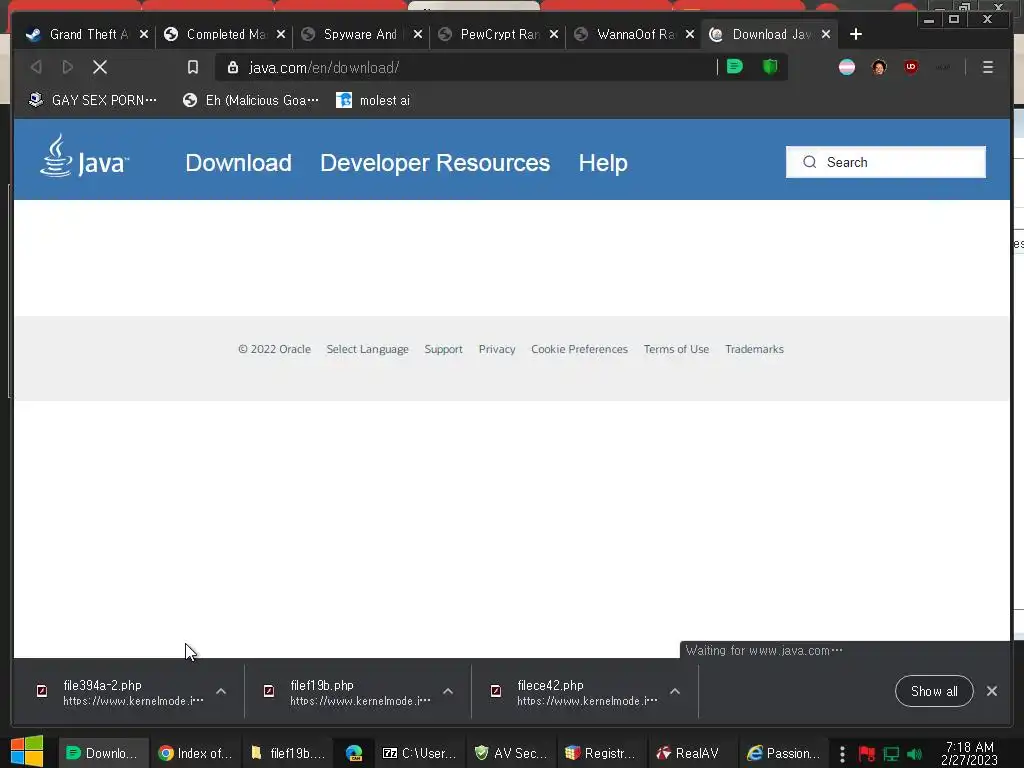Switch to Index of Chrome taskbar item

[195, 753]
